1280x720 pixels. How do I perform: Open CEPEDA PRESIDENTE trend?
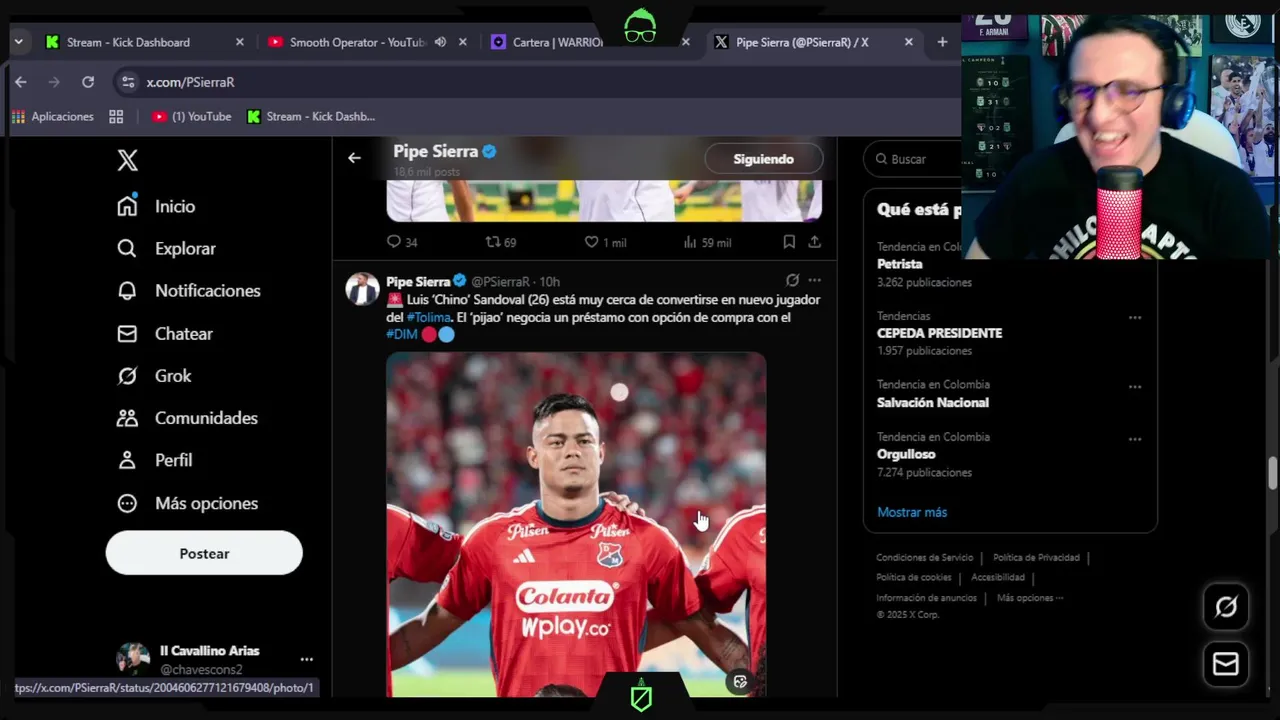pyautogui.click(x=939, y=333)
